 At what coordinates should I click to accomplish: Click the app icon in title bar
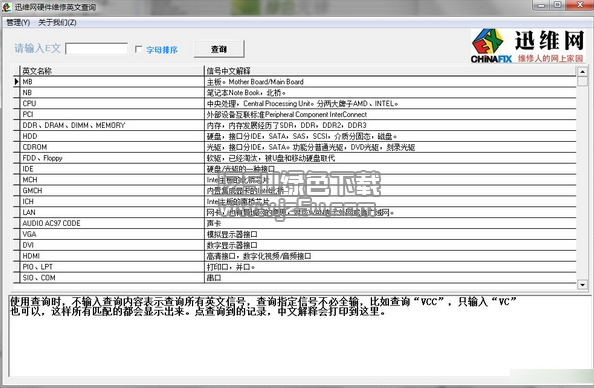click(6, 7)
